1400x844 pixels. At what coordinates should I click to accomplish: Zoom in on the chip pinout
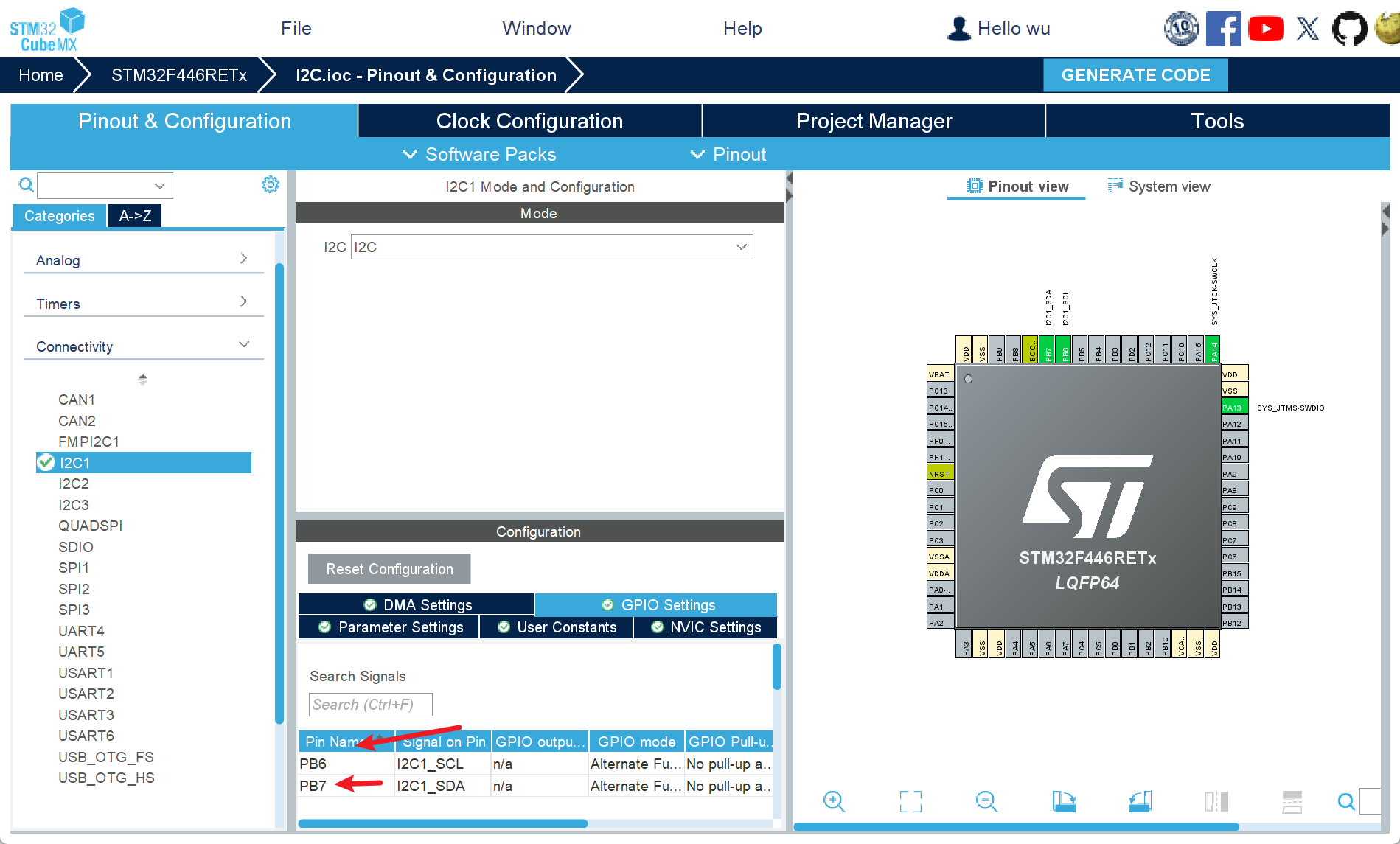834,801
